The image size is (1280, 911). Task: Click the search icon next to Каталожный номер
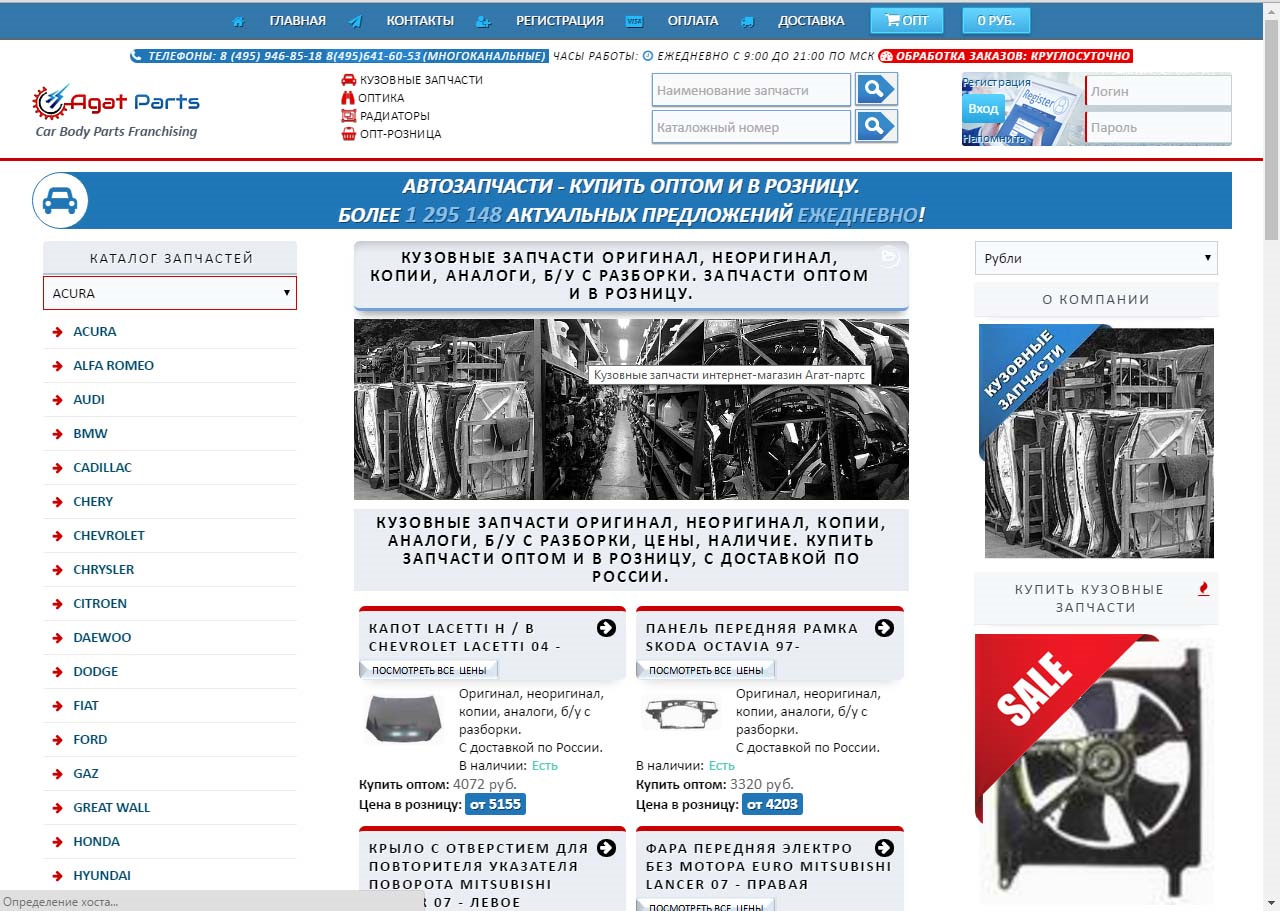[877, 126]
